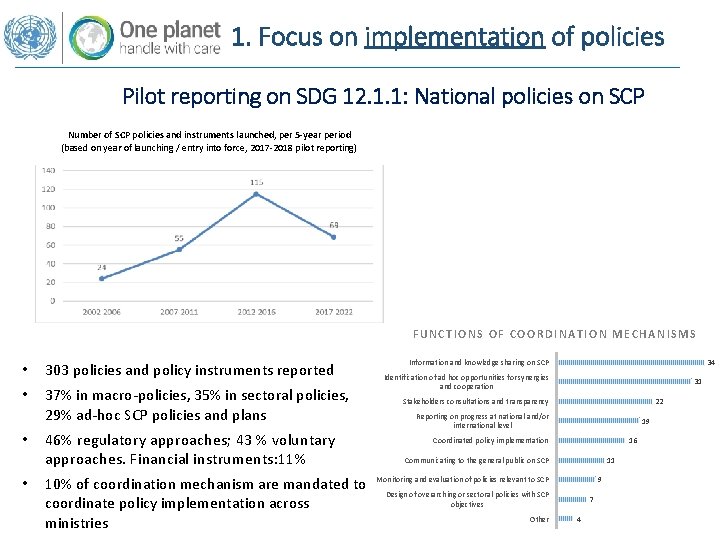Click the x-axis label 2017-2022
This screenshot has width=720, height=540.
334,312
